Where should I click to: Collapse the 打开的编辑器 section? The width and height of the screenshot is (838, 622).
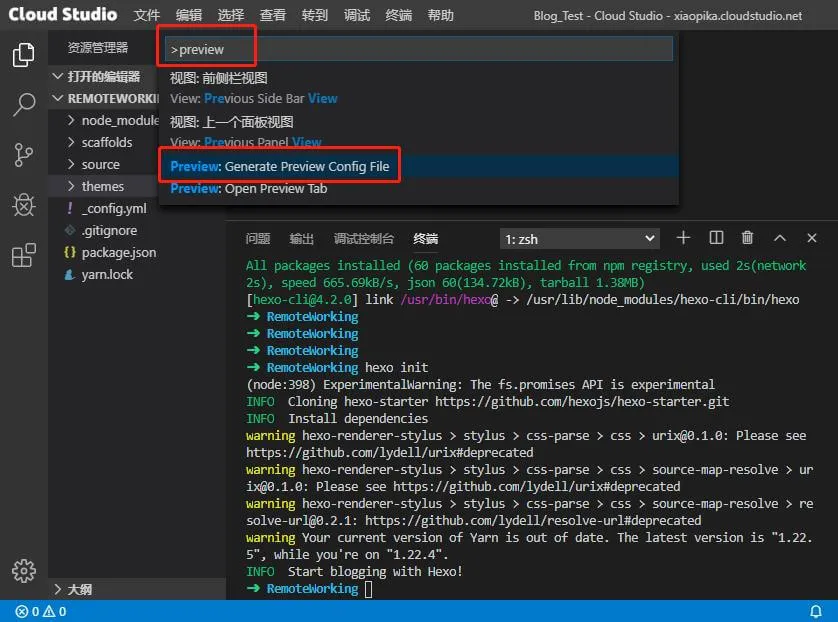tap(104, 76)
